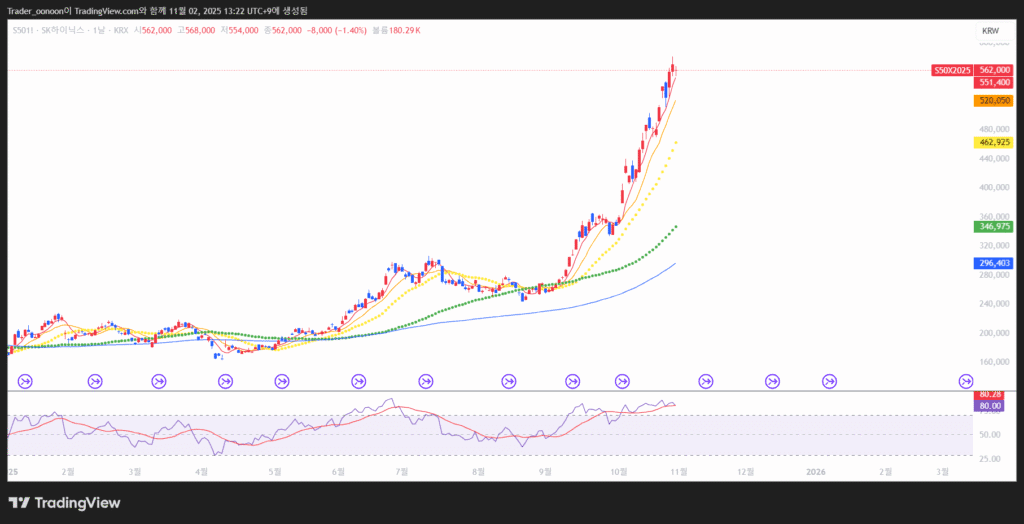Click the green 346,975 price label
The image size is (1024, 524).
pyautogui.click(x=994, y=227)
